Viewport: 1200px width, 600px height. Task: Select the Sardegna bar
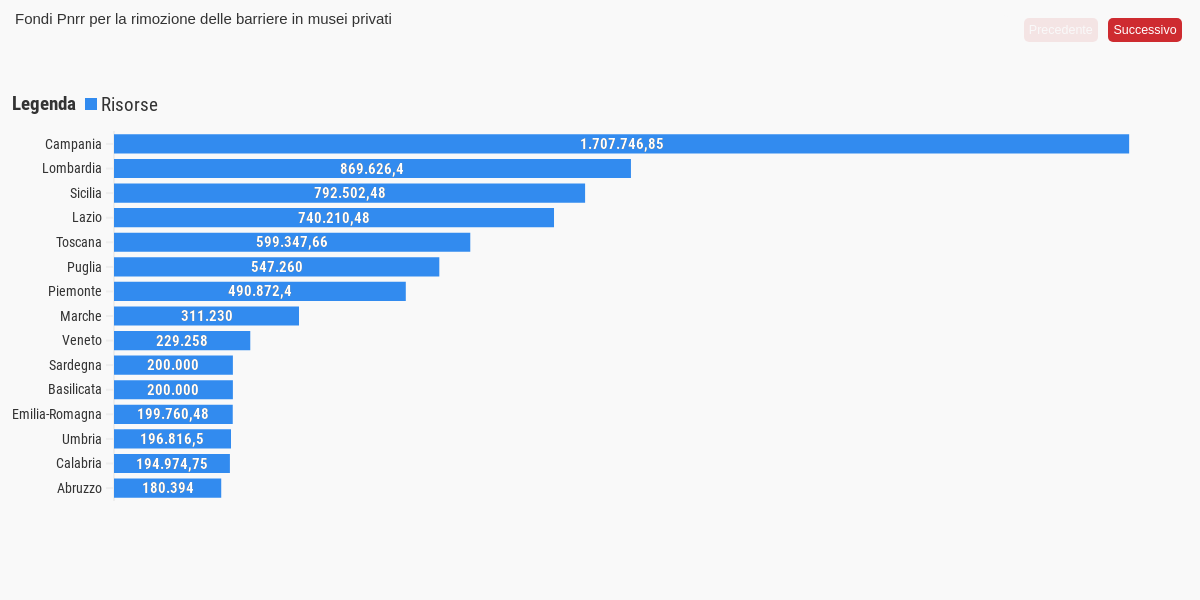pos(173,365)
